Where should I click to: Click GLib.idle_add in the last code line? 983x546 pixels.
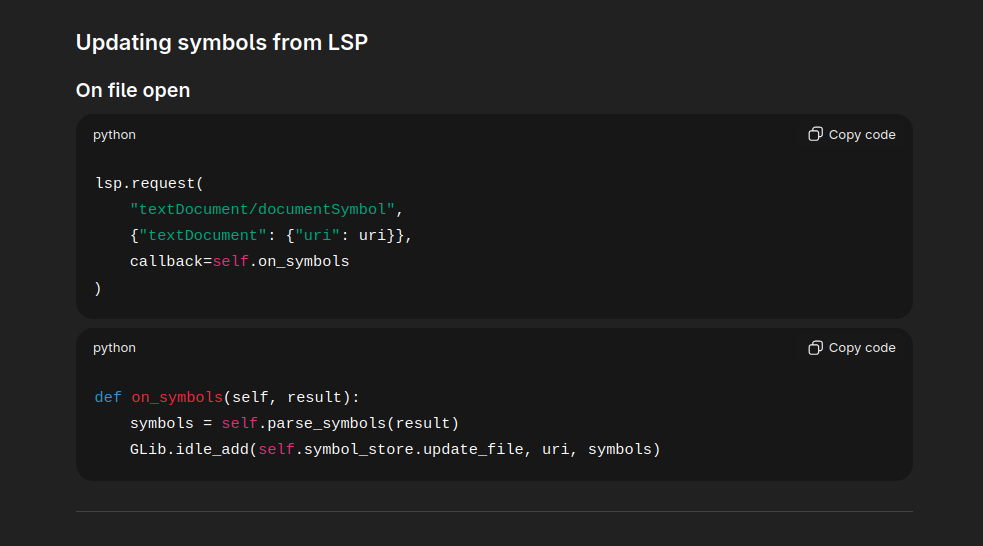(x=189, y=449)
